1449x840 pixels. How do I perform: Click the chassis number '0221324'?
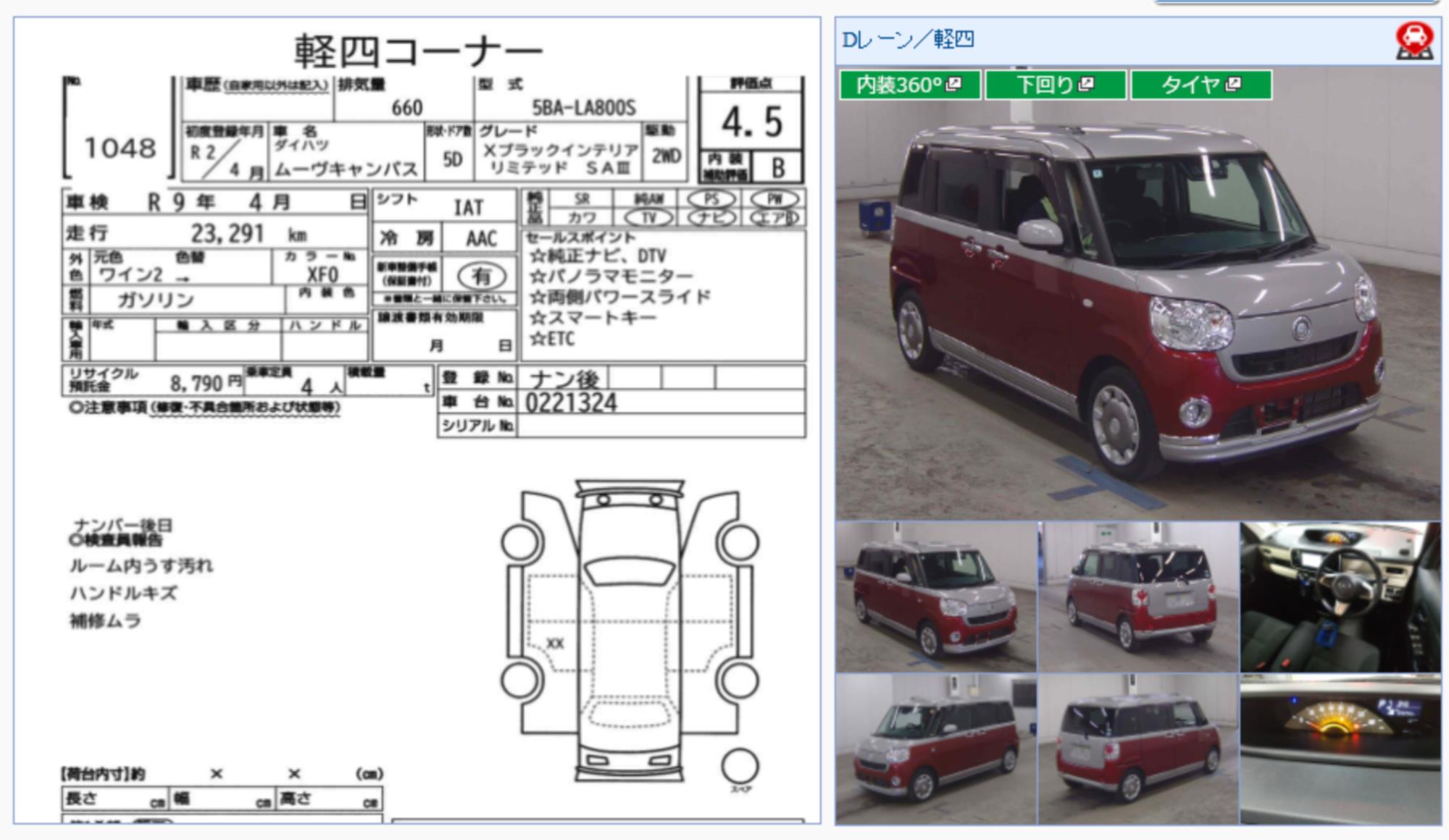pyautogui.click(x=571, y=403)
